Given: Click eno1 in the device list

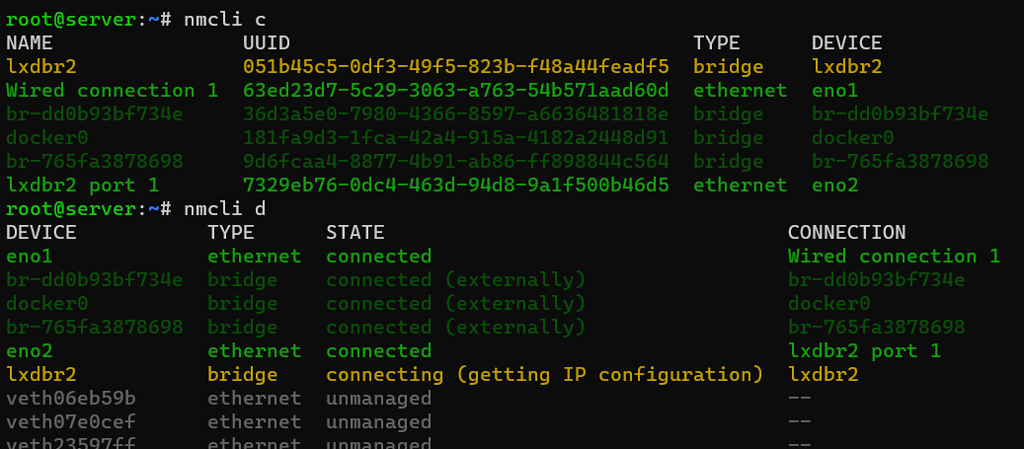Looking at the screenshot, I should pyautogui.click(x=29, y=256).
